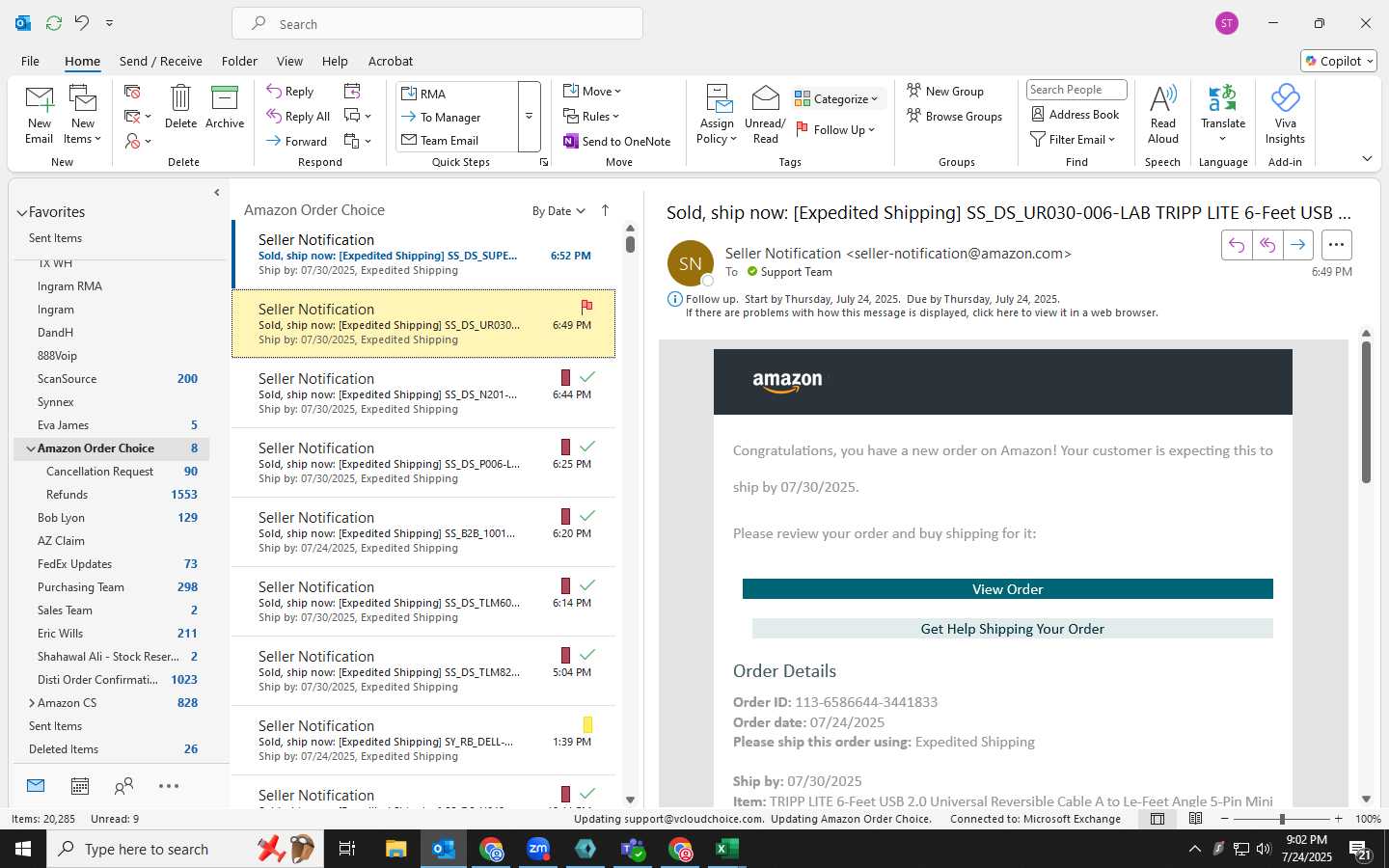Open the Filter Email dropdown
The width and height of the screenshot is (1389, 868).
tap(1073, 140)
